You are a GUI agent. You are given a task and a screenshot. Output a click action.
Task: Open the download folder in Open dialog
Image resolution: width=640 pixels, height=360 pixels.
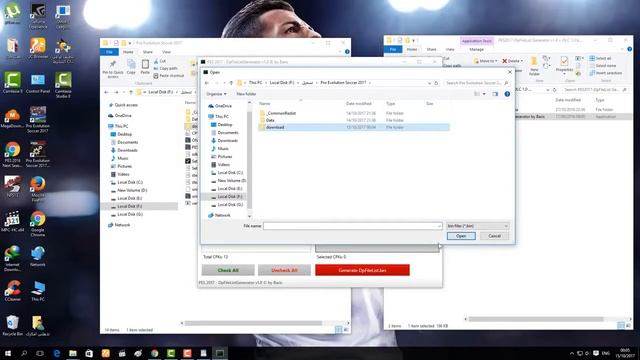coord(353,127)
